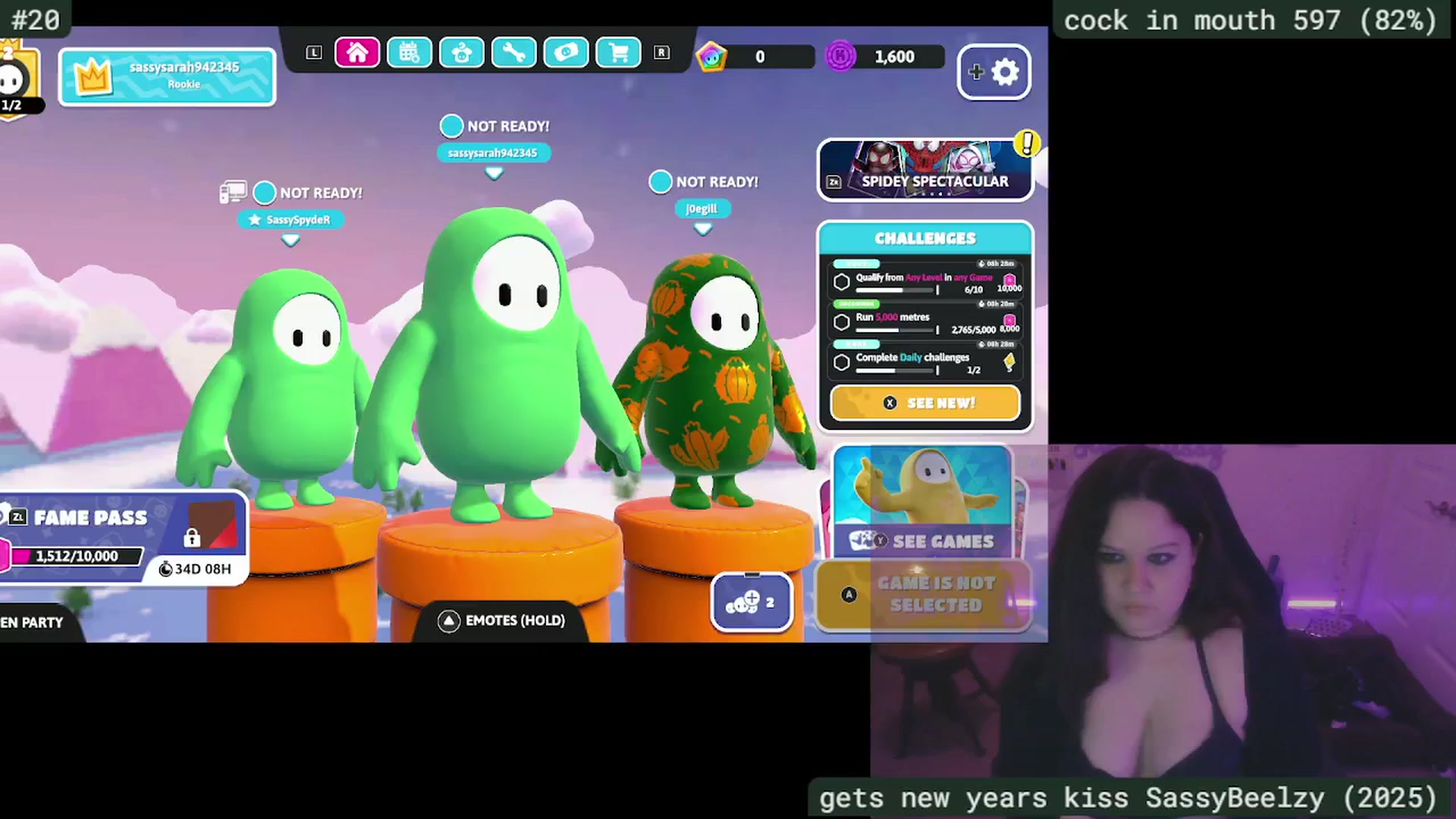1456x819 pixels.
Task: Click the Open Party label
Action: pyautogui.click(x=32, y=623)
